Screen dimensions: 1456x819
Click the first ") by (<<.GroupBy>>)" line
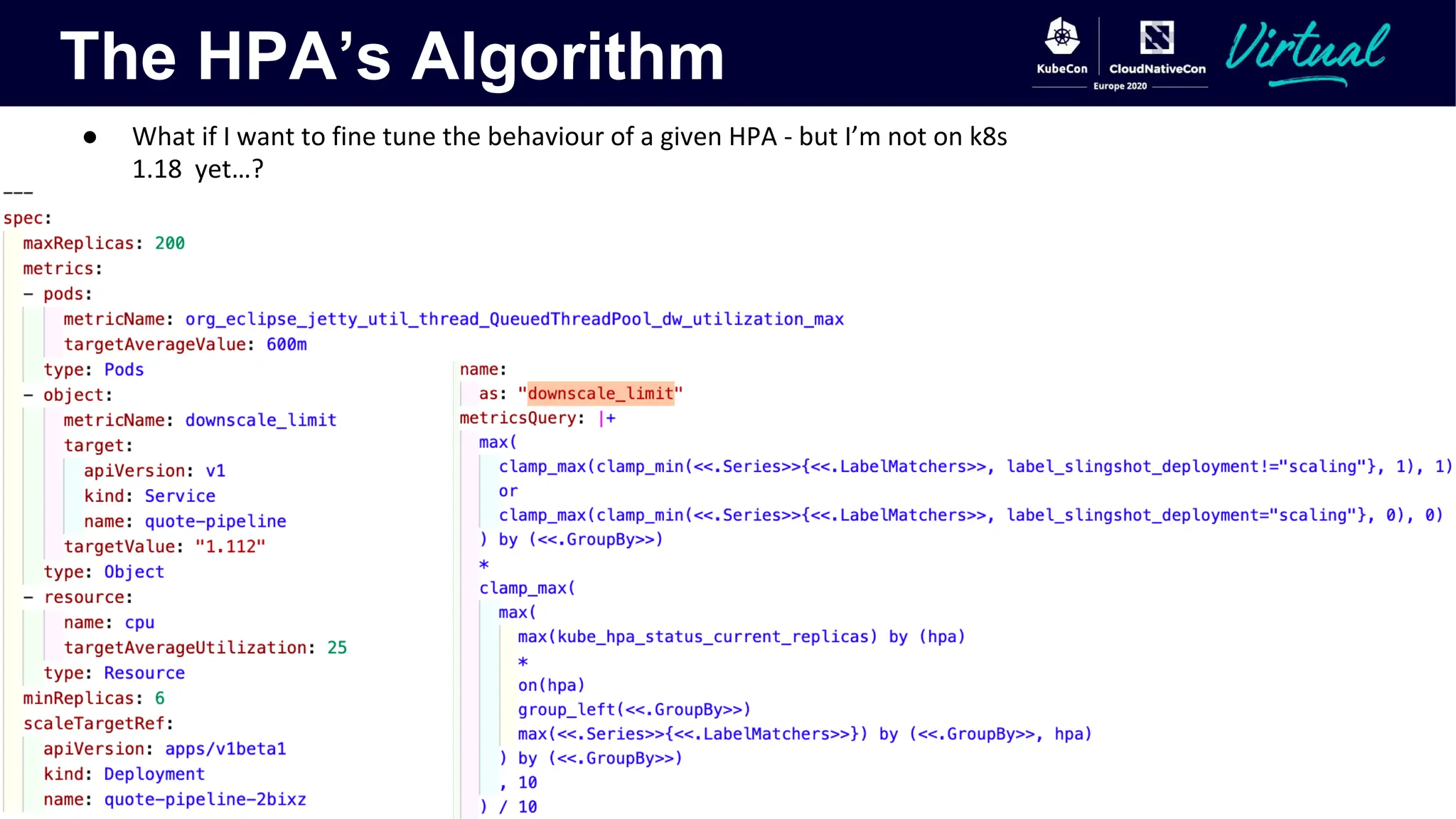pos(571,540)
